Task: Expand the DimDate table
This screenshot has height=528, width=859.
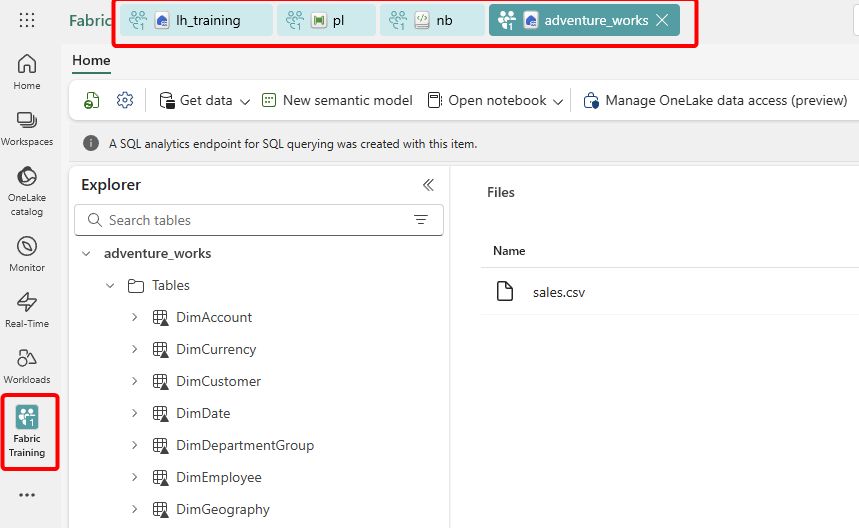Action: point(135,413)
